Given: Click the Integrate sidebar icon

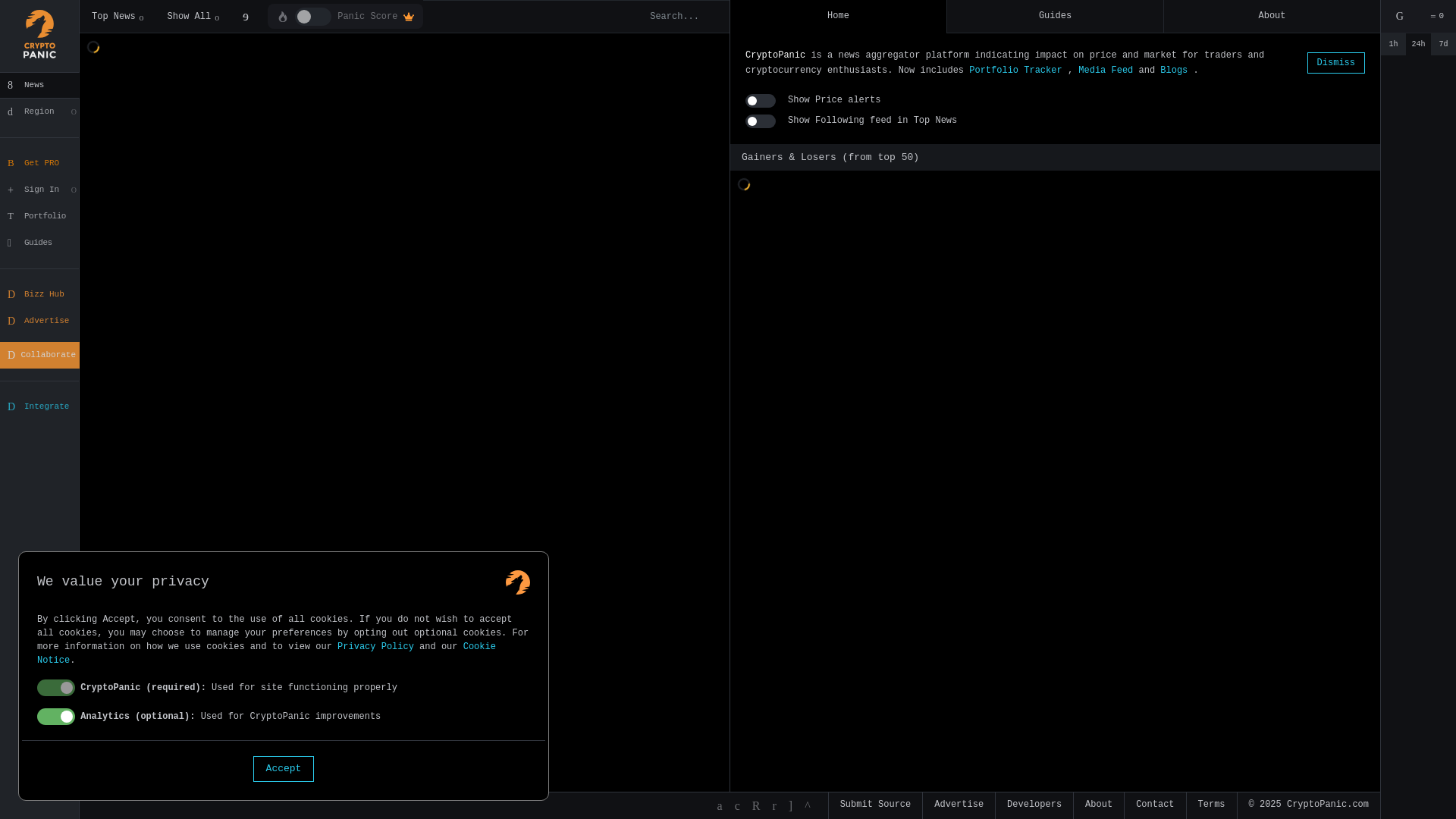Looking at the screenshot, I should (x=11, y=407).
